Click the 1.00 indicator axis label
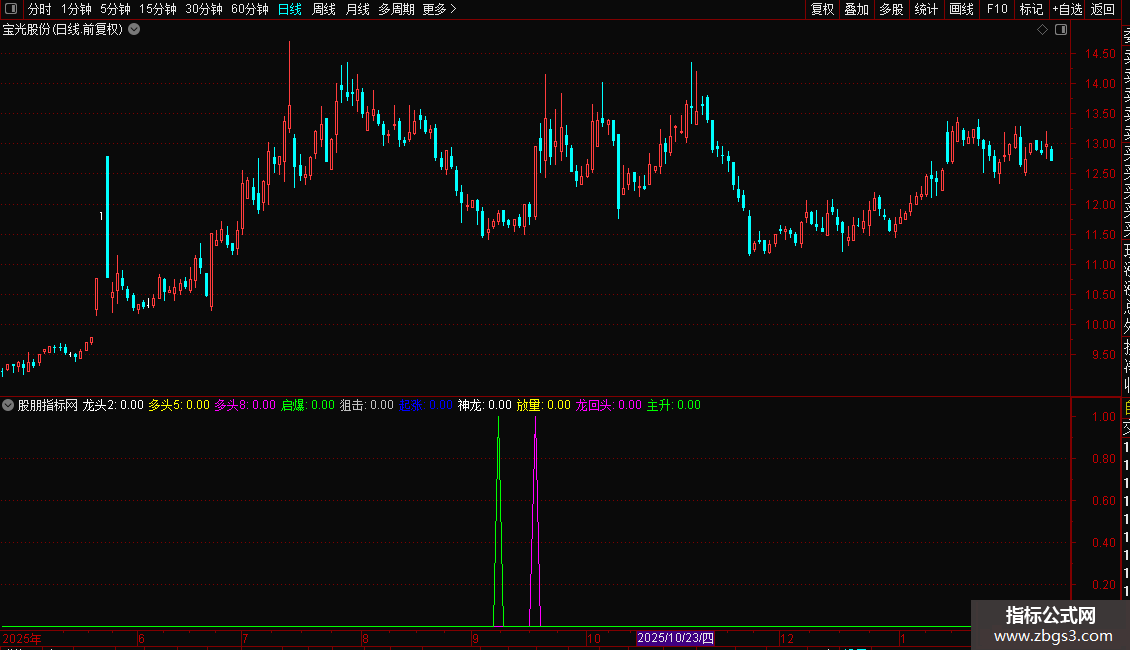This screenshot has width=1130, height=650. coord(1103,417)
